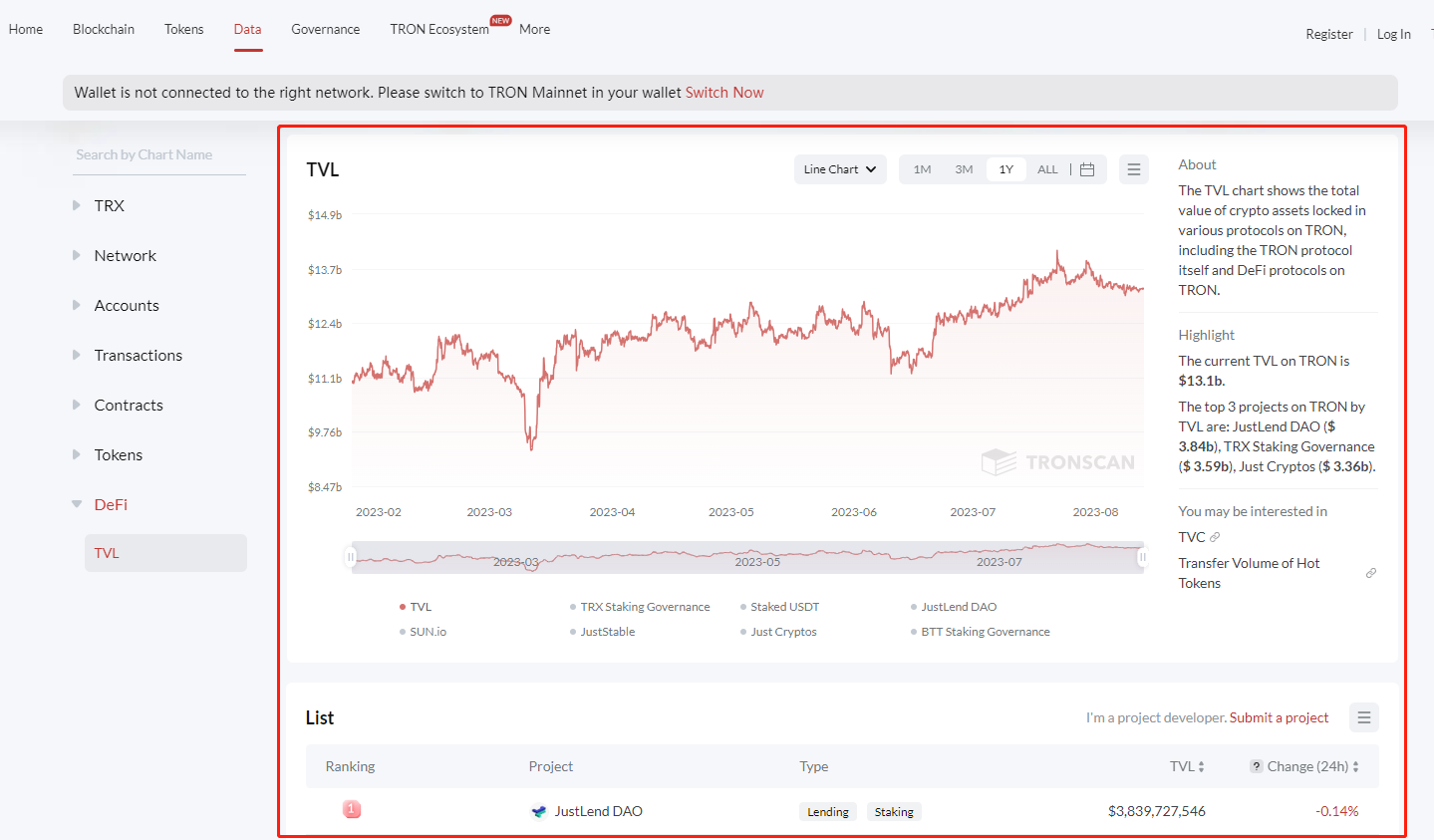1434x840 pixels.
Task: Toggle the TVL legend series
Action: click(416, 607)
